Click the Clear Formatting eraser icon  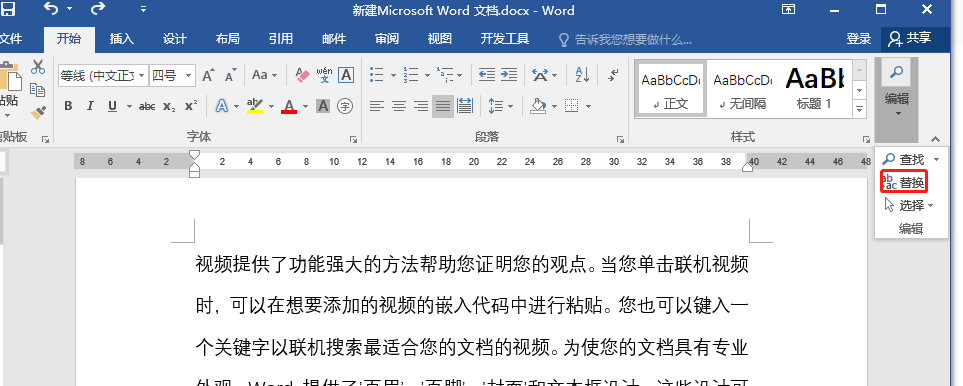[x=302, y=75]
